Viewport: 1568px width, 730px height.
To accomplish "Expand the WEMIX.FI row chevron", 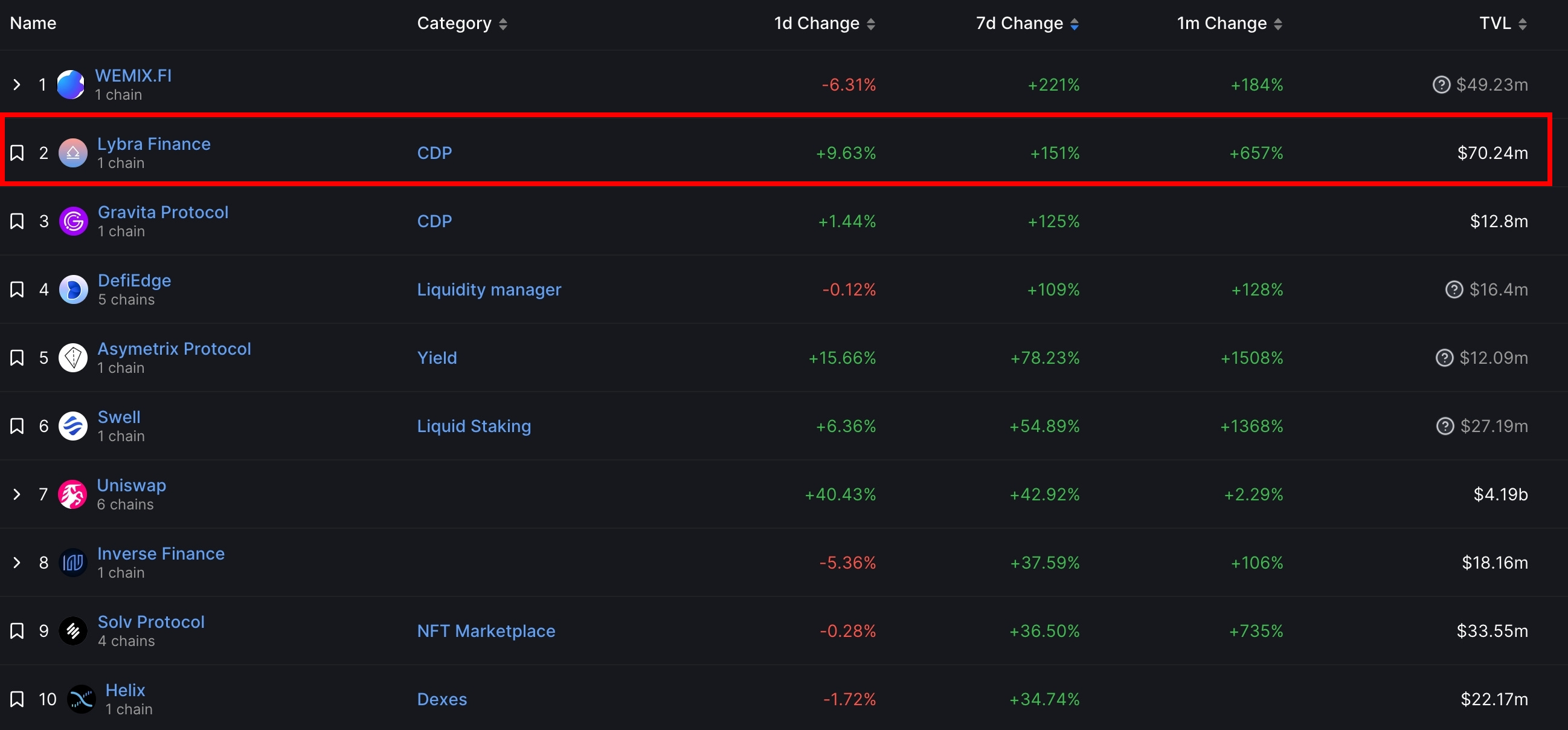I will pyautogui.click(x=17, y=85).
